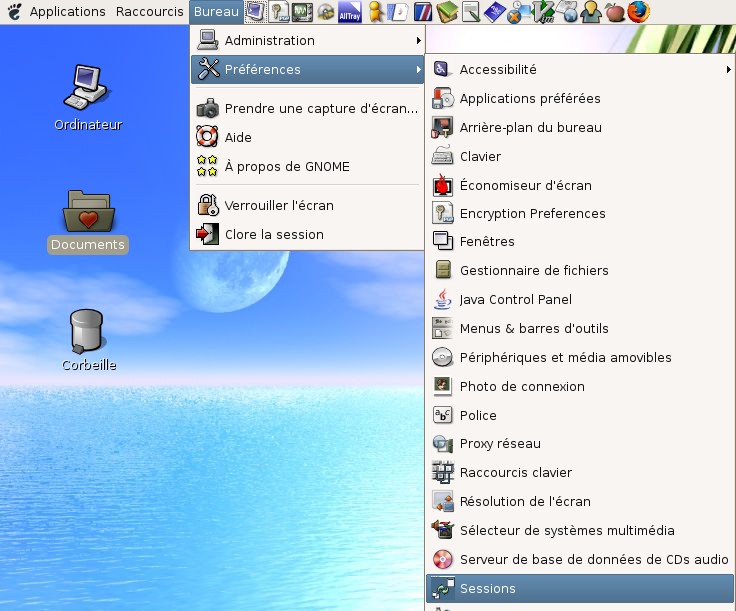Select the Clavier preferences entry
This screenshot has height=611, width=736.
580,156
